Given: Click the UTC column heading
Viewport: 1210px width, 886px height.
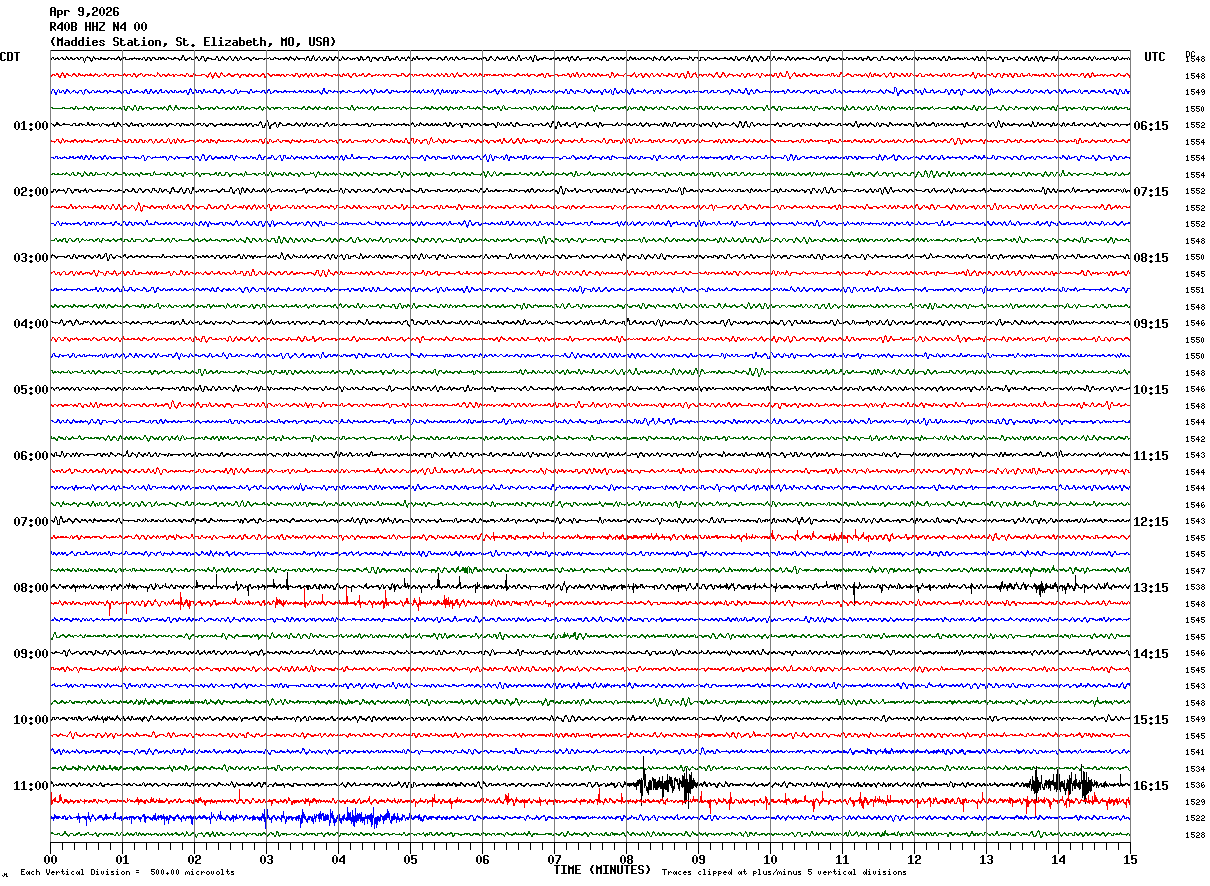Looking at the screenshot, I should point(1155,57).
